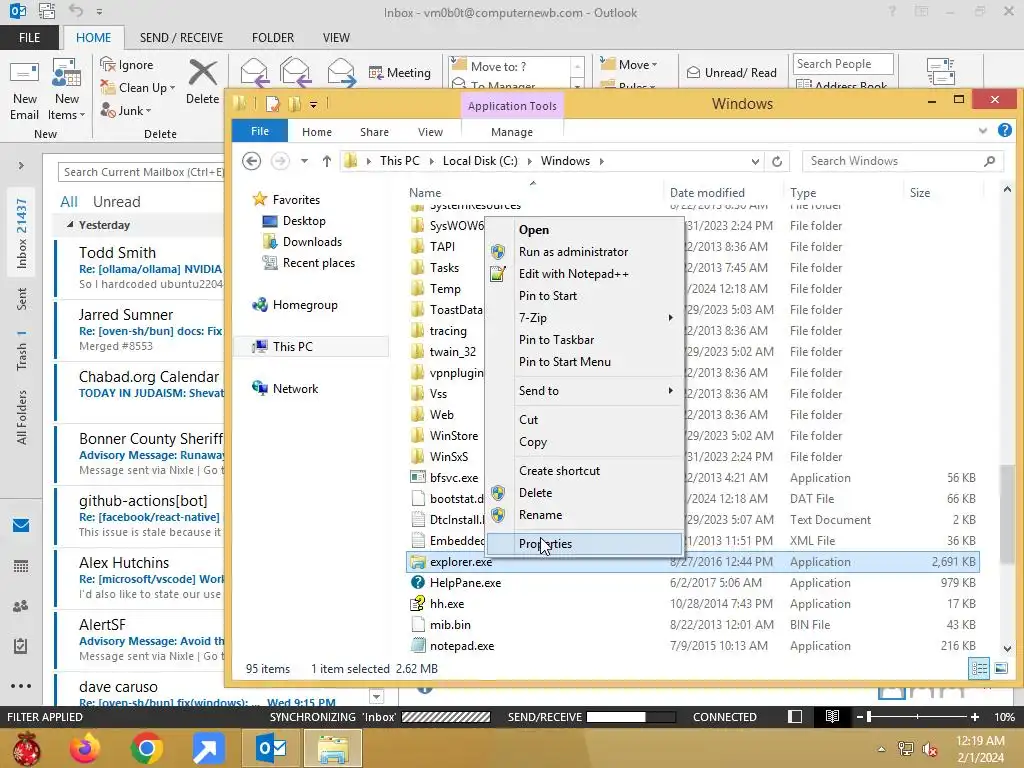This screenshot has height=768, width=1024.
Task: Click Search Current Mailbox field
Action: point(141,172)
